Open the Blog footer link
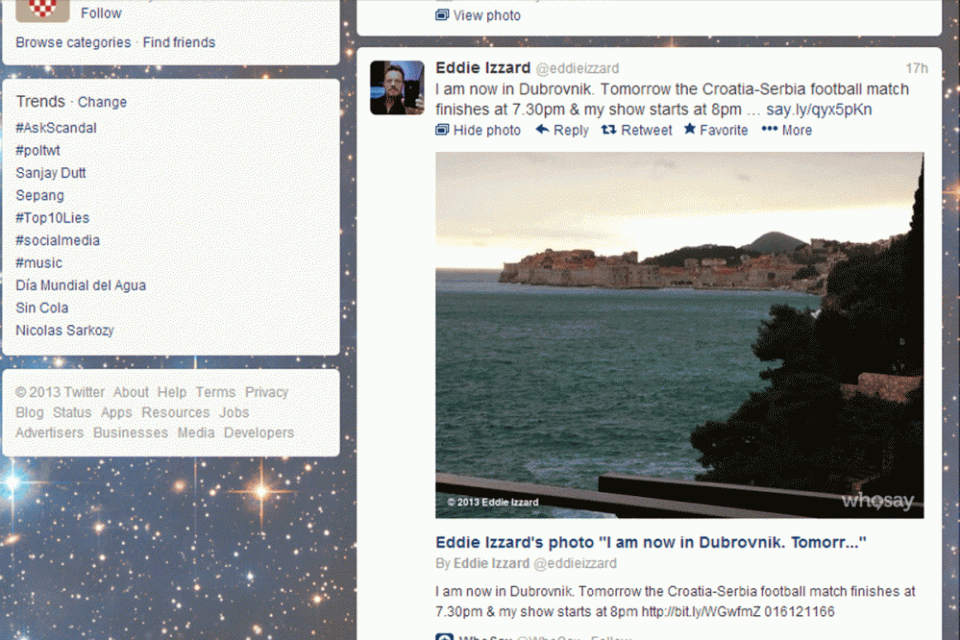Viewport: 960px width, 640px height. tap(29, 412)
